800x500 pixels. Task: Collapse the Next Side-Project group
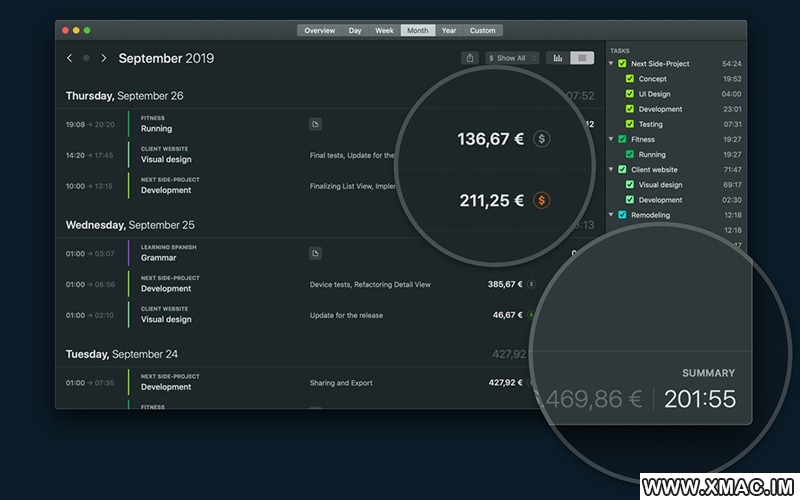click(x=612, y=64)
